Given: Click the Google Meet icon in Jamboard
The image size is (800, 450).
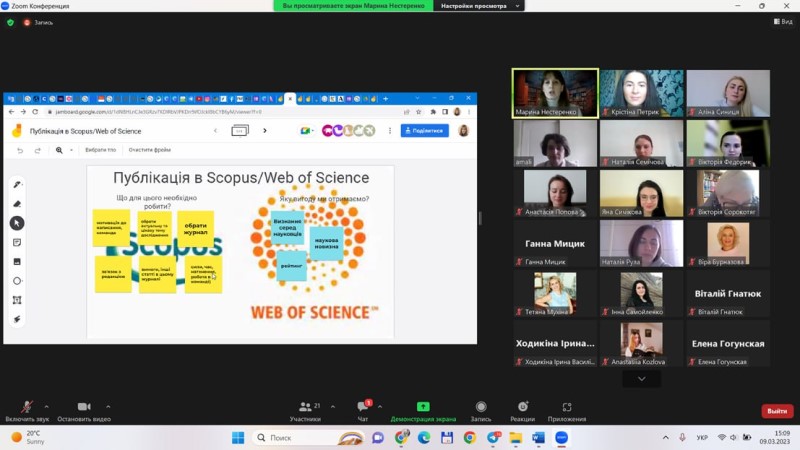Looking at the screenshot, I should click(306, 131).
